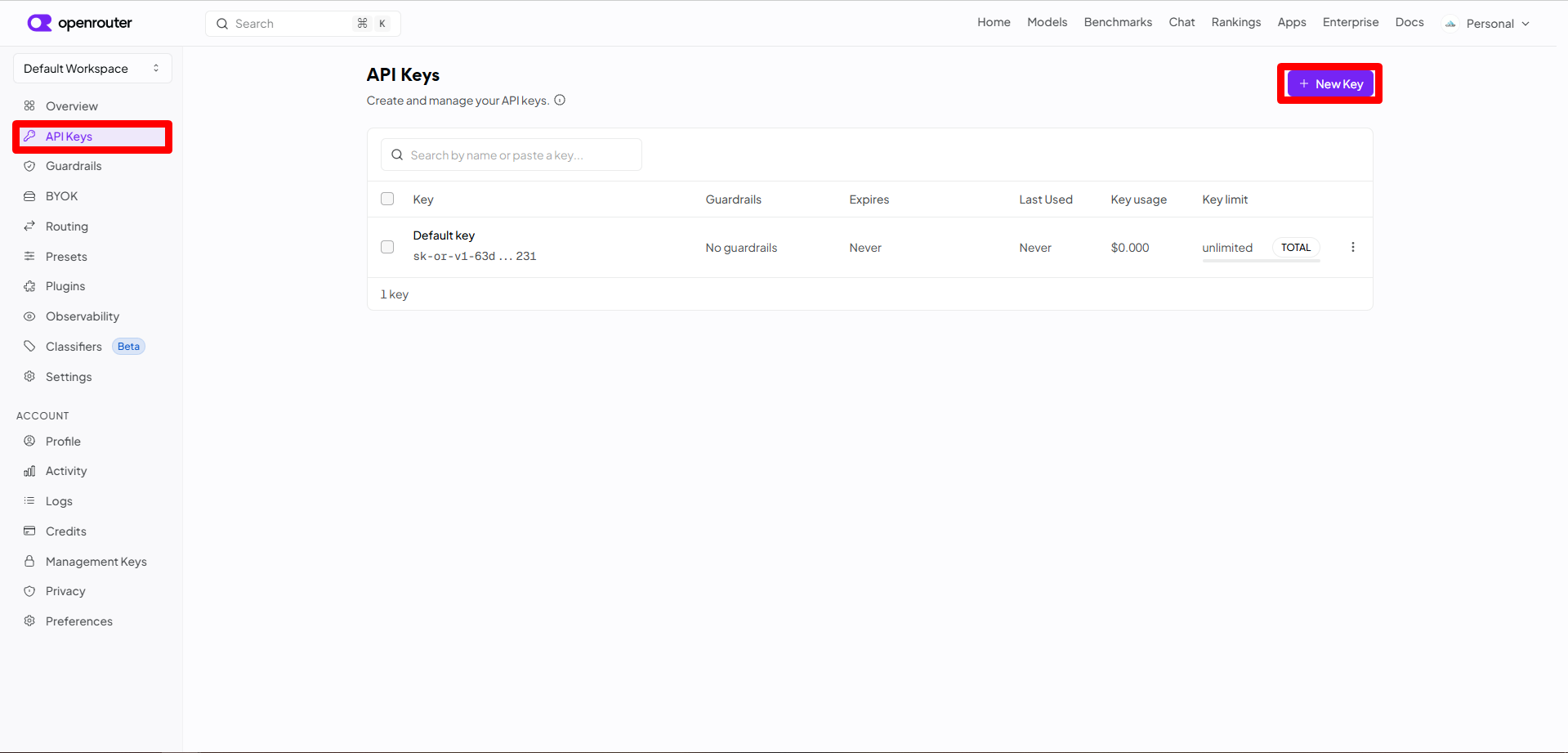This screenshot has width=1568, height=753.
Task: Click the magnifier icon in the top search bar
Action: [x=221, y=24]
